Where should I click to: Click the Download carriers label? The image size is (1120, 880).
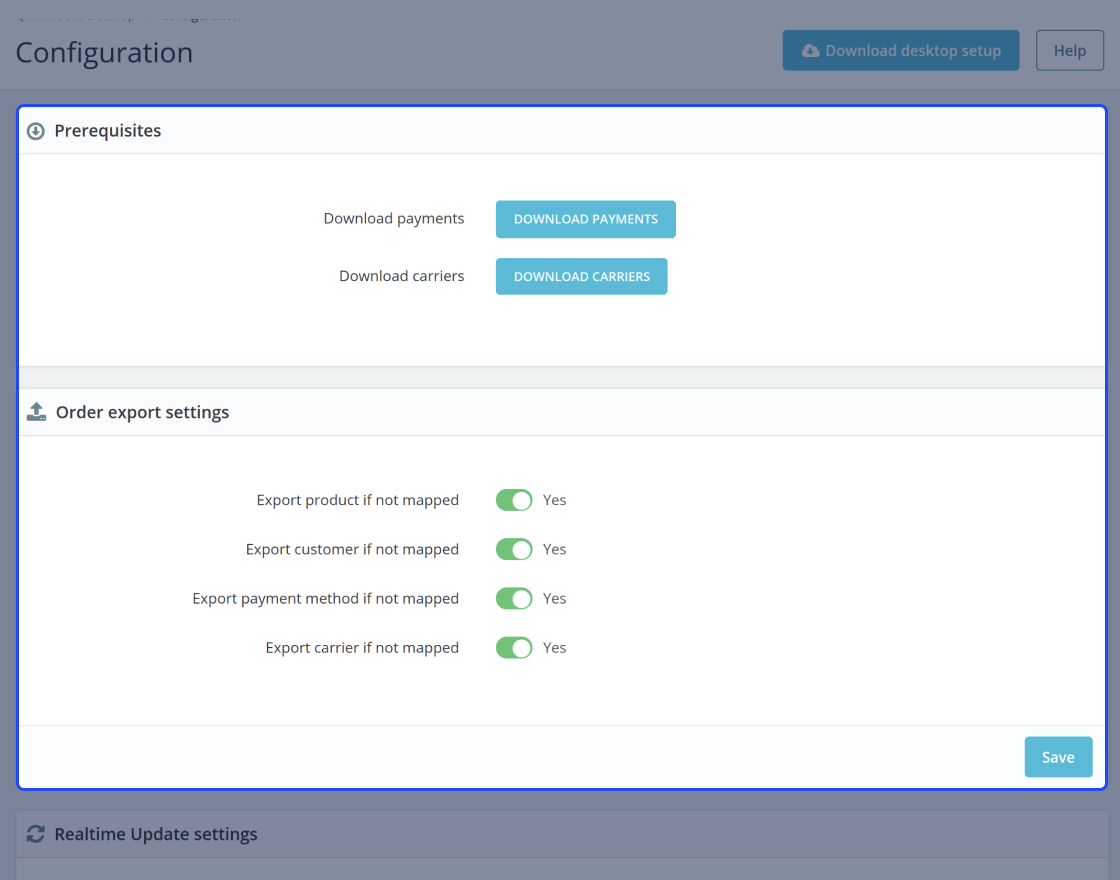[x=401, y=276]
